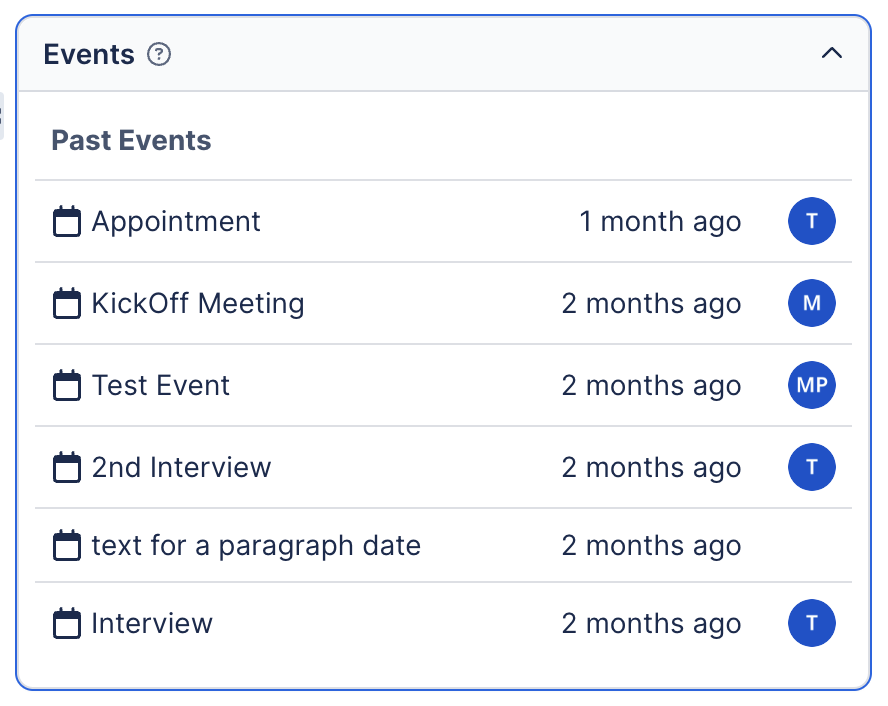Click the calendar icon beside Appointment

[x=66, y=222]
